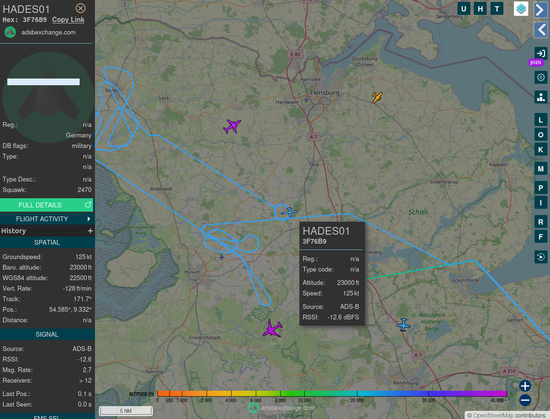Click the F button on the sidebar
This screenshot has height=419, width=550.
541,237
